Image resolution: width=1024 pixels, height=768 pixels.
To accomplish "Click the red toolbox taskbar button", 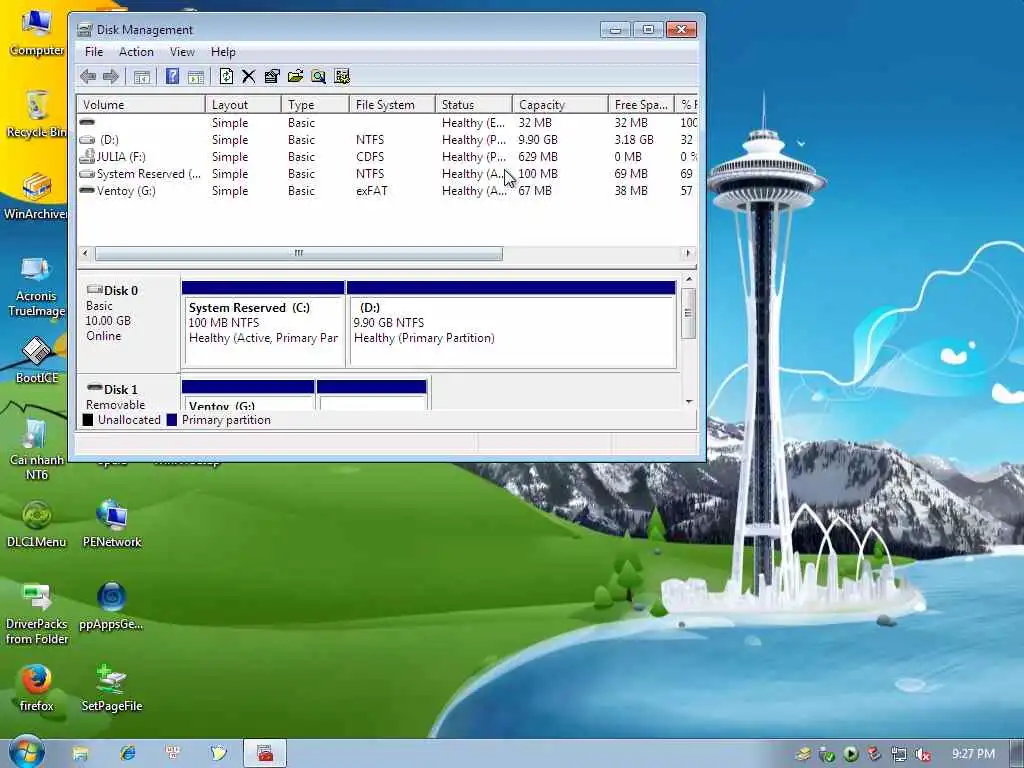I will [264, 754].
